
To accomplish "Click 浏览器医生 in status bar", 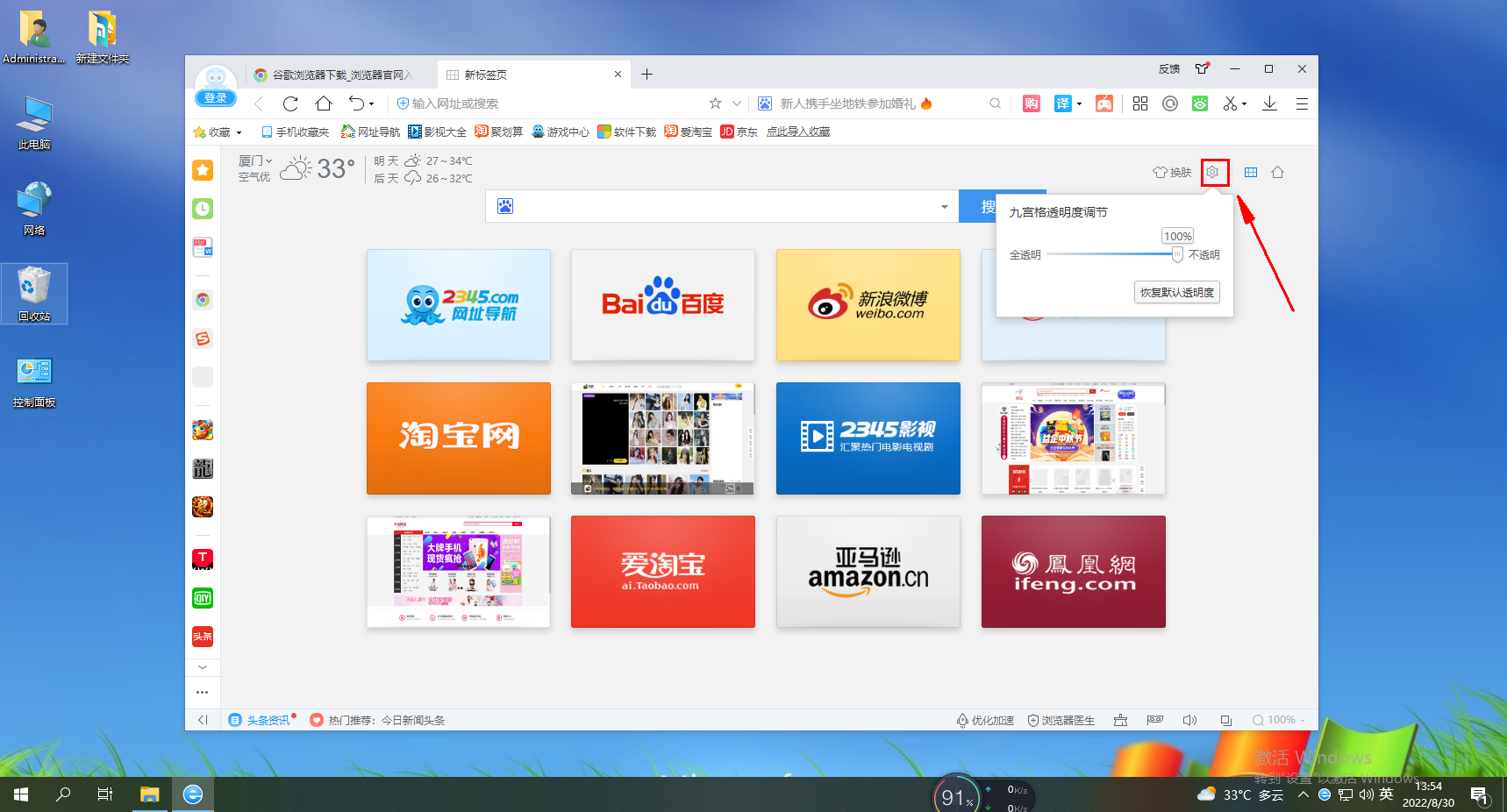I will point(1061,720).
